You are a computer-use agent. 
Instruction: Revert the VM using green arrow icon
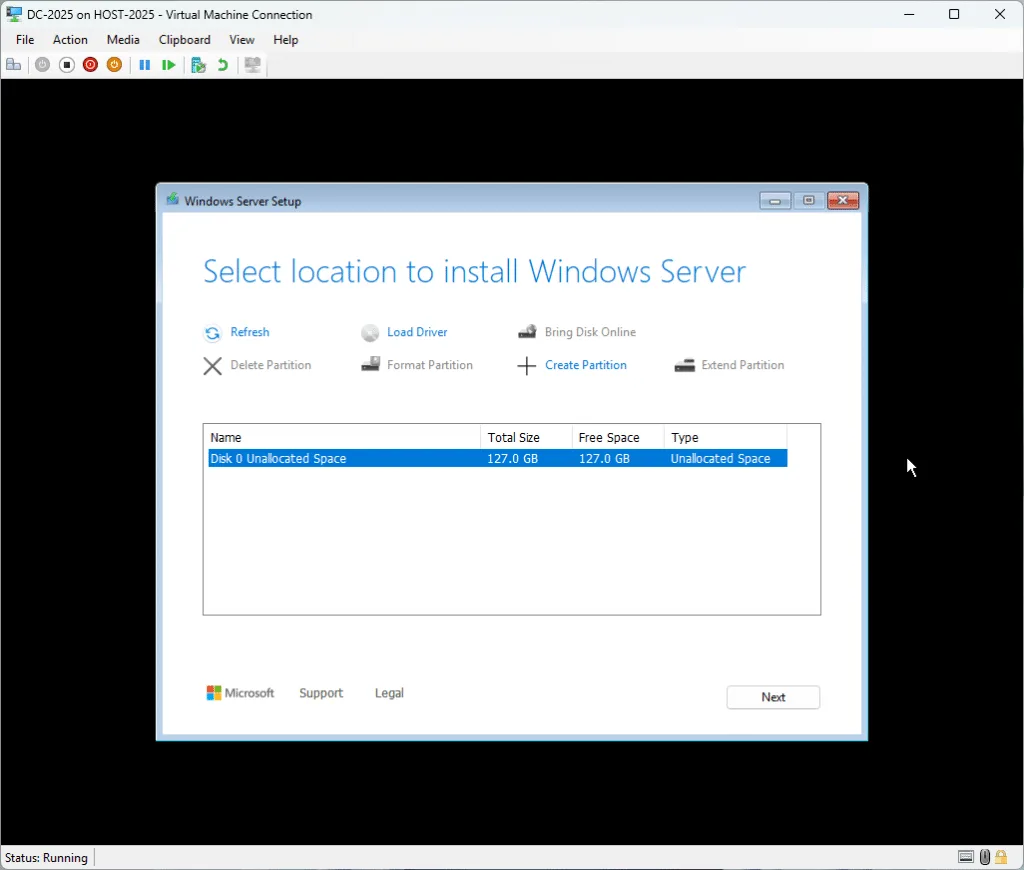pos(223,65)
